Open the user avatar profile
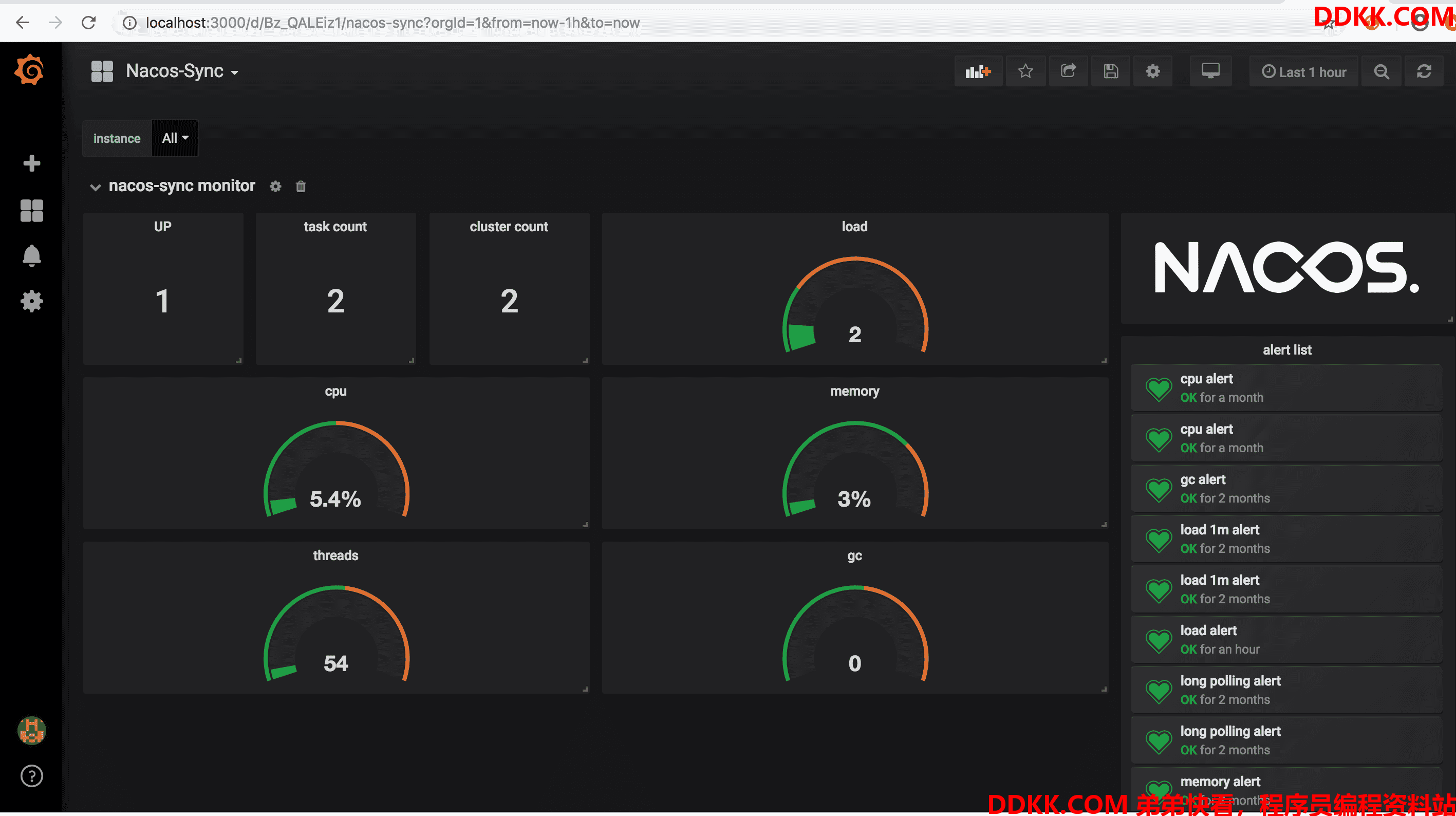The width and height of the screenshot is (1456, 816). [x=32, y=731]
